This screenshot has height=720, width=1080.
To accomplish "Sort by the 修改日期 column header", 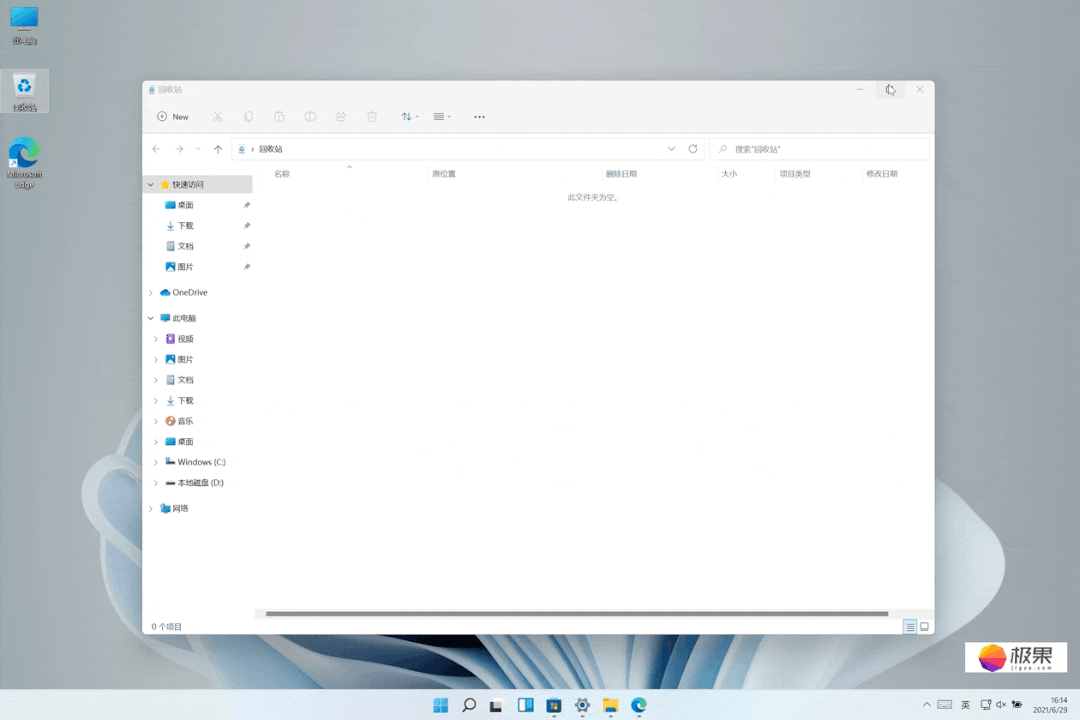I will point(882,174).
